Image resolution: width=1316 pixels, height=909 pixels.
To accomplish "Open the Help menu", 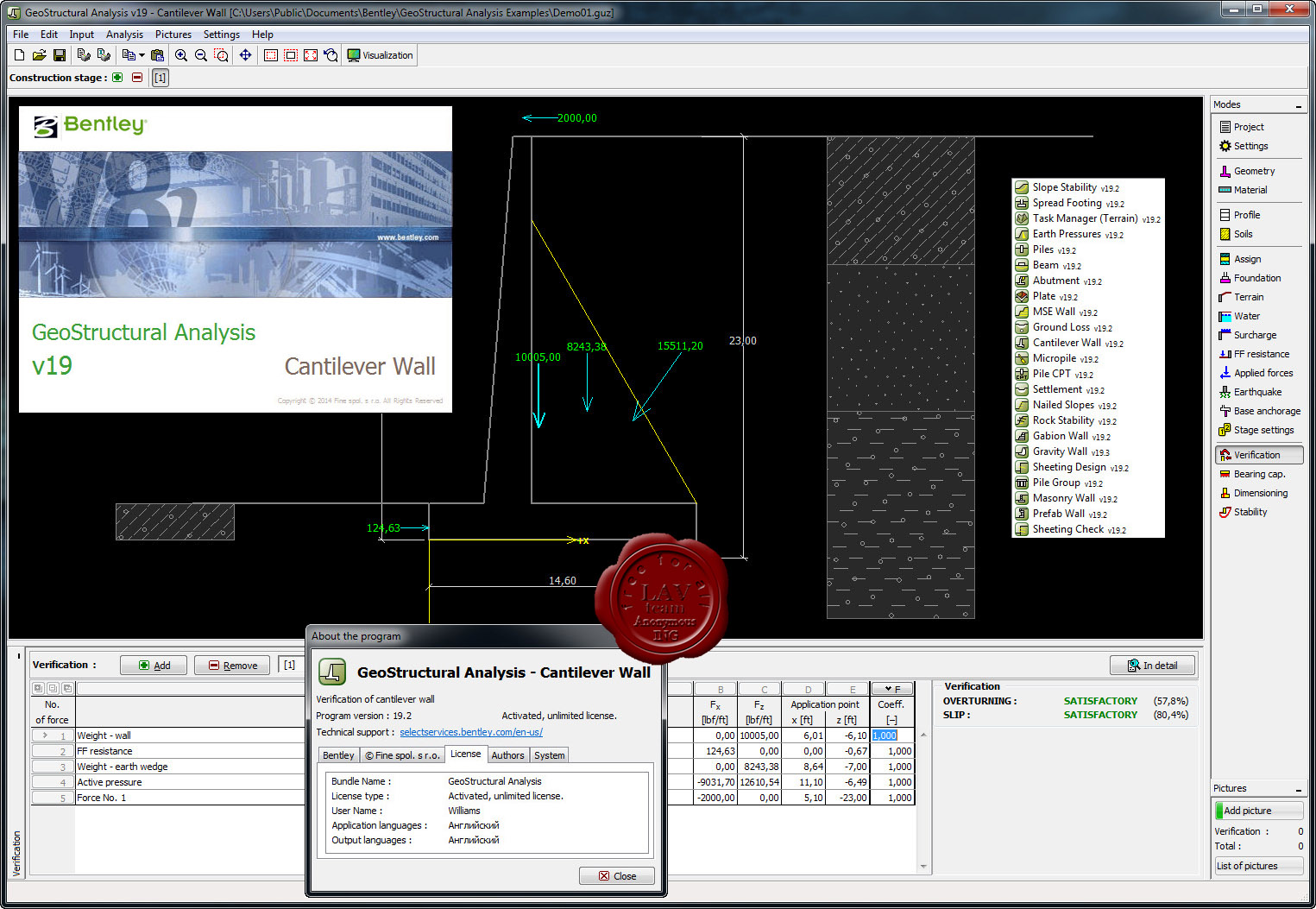I will coord(262,35).
